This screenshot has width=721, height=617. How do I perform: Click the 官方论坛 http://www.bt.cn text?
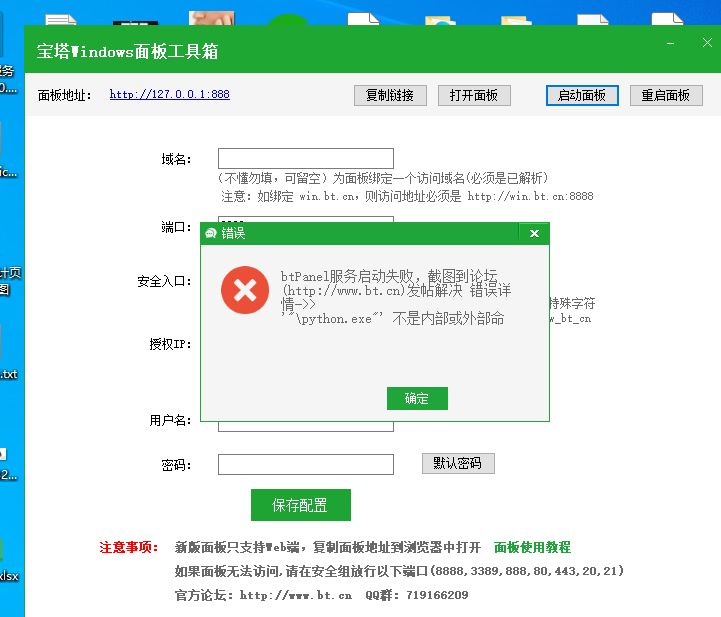tap(263, 595)
